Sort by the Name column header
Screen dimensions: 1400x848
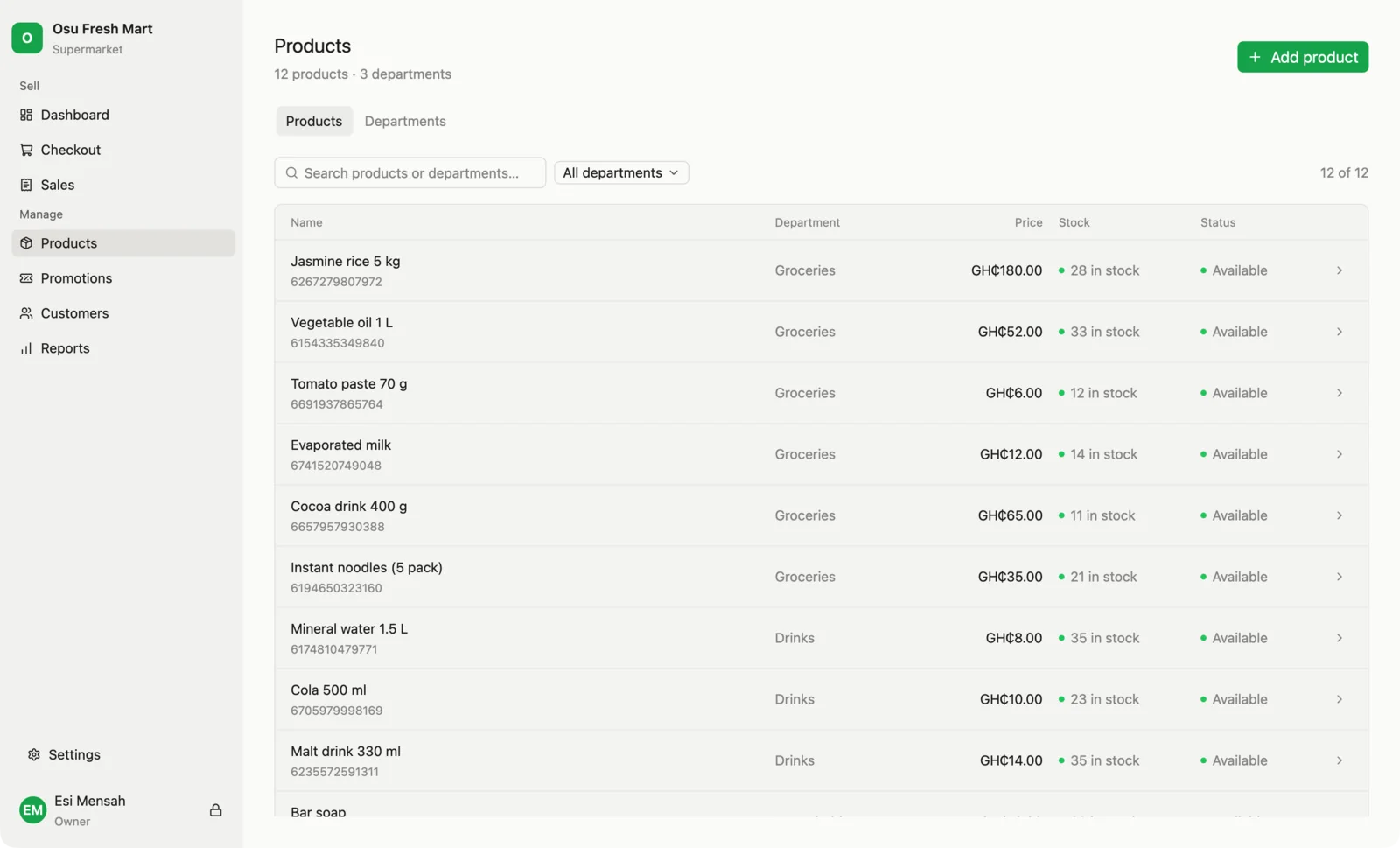tap(306, 222)
